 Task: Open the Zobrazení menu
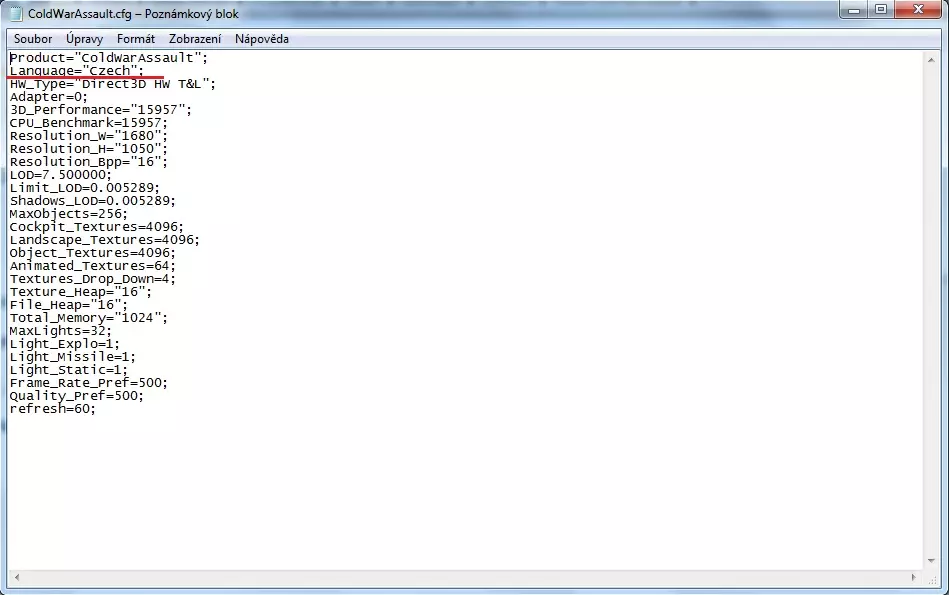coord(195,39)
